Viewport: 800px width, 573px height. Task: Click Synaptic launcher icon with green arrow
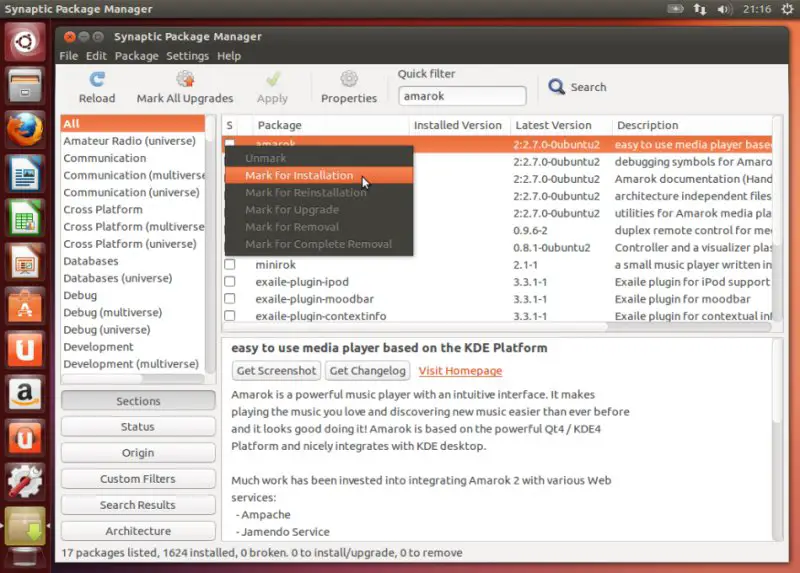coord(24,526)
